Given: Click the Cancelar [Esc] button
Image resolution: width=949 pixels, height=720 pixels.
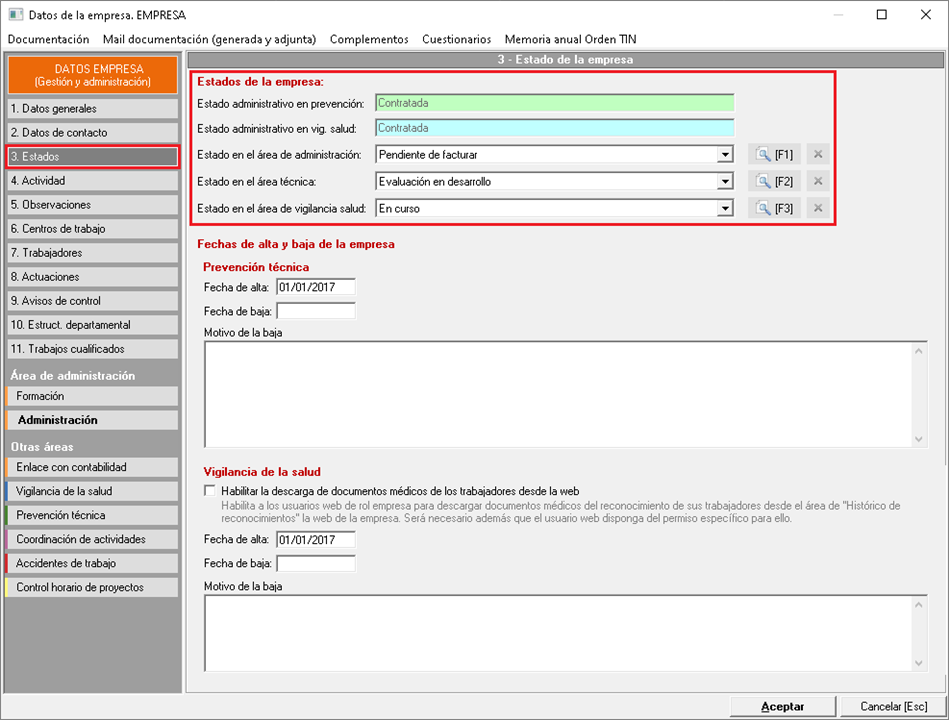Looking at the screenshot, I should 893,706.
